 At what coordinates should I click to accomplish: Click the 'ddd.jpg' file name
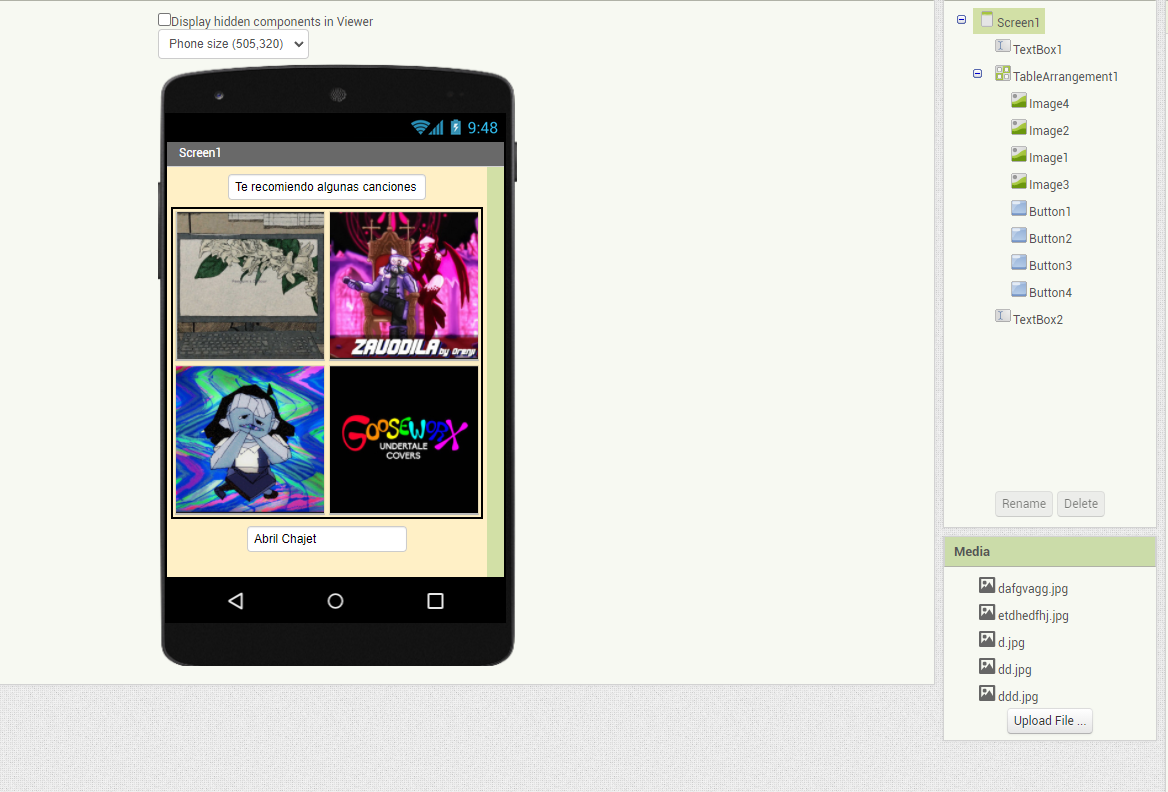click(x=1018, y=697)
